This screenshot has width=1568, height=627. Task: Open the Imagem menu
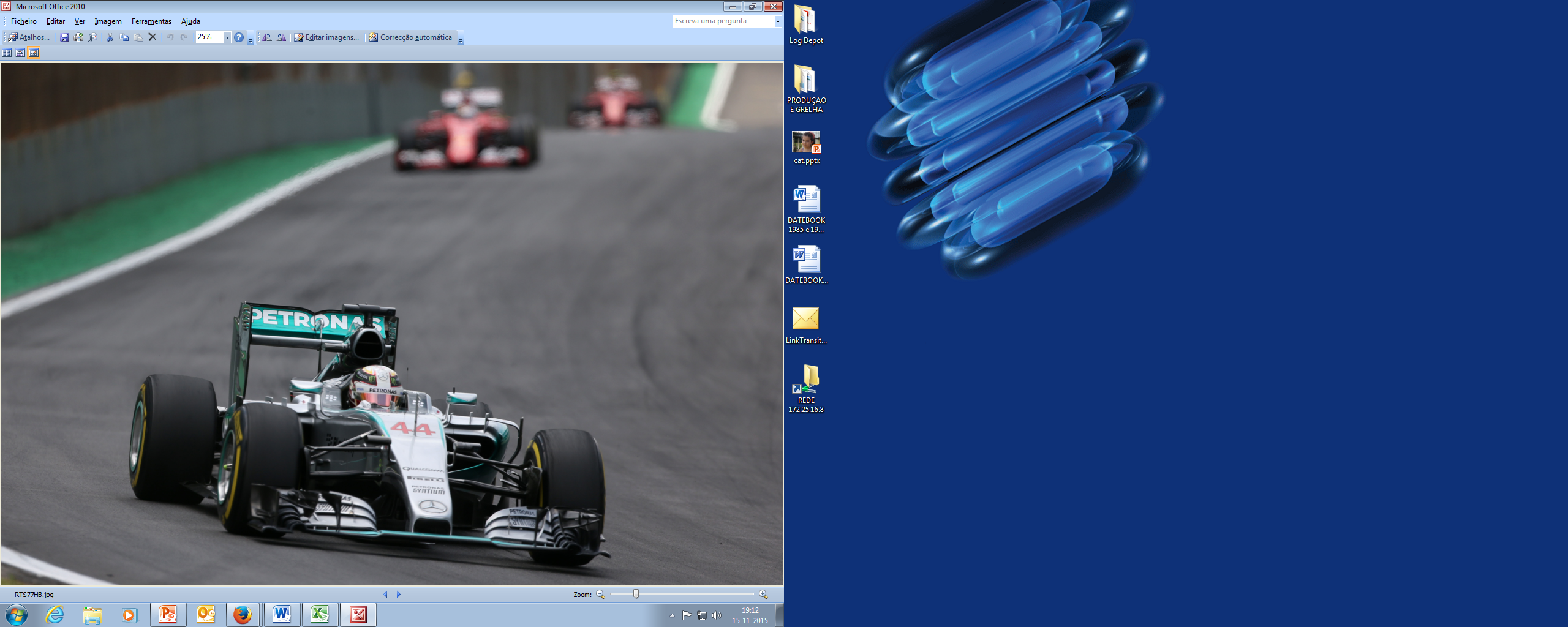tap(108, 21)
